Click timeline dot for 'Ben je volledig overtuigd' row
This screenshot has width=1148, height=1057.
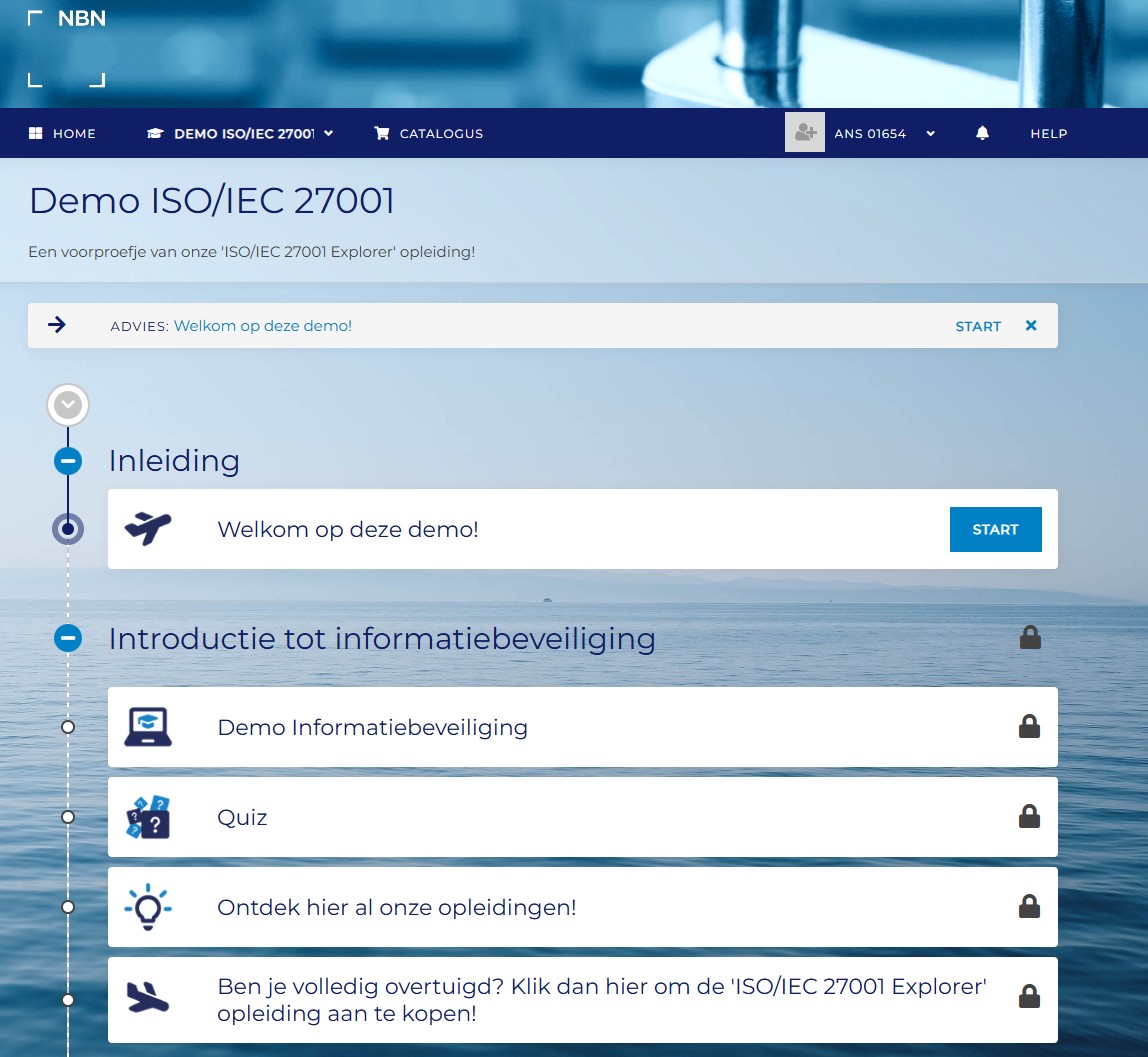click(x=68, y=1000)
